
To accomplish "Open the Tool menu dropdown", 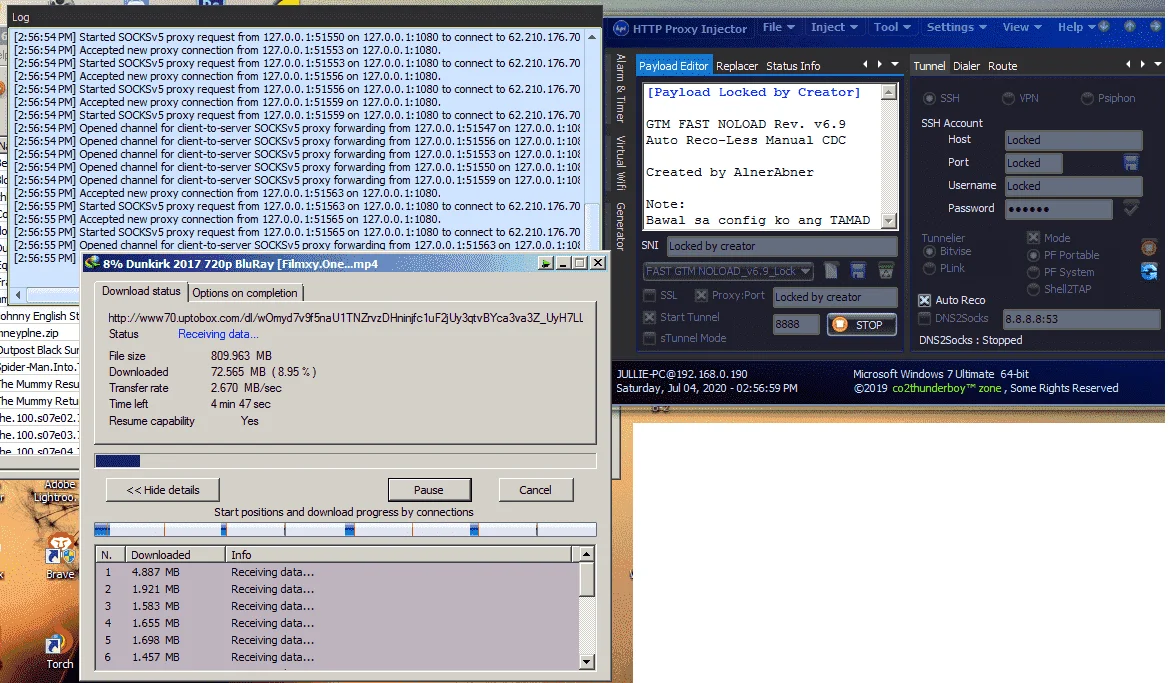I will coord(892,27).
